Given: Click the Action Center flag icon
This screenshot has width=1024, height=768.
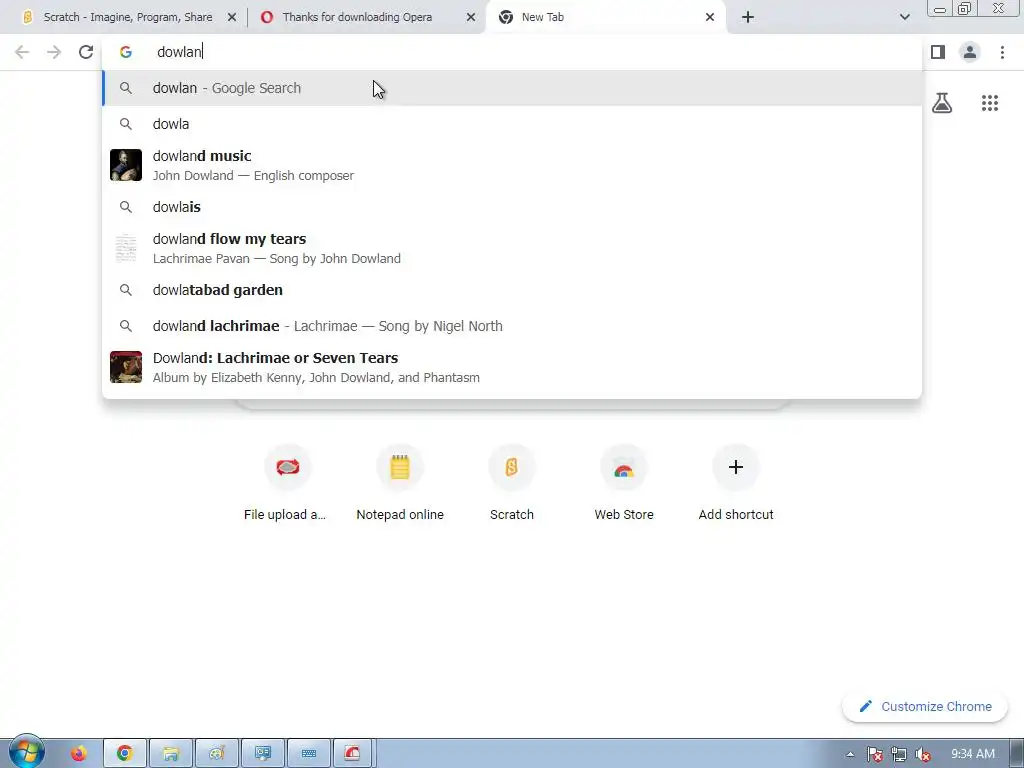Looking at the screenshot, I should (x=874, y=754).
